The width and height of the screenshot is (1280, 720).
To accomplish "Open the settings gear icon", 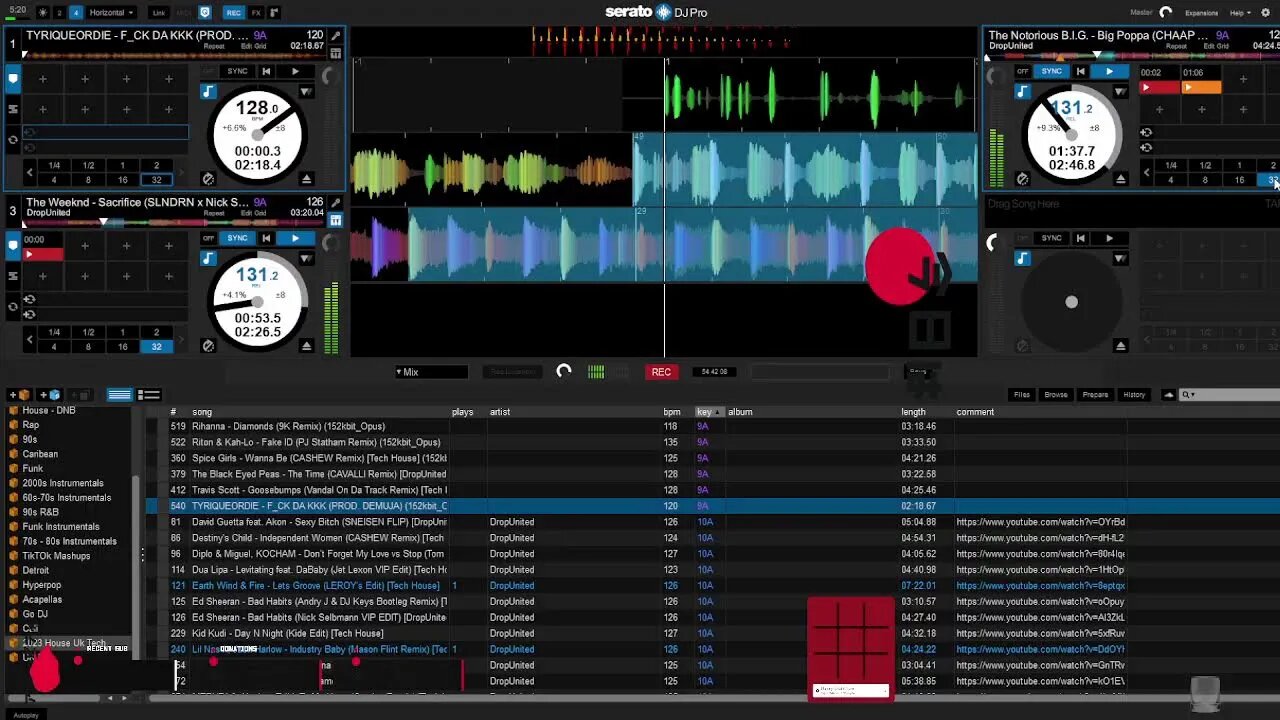I will coord(1264,13).
